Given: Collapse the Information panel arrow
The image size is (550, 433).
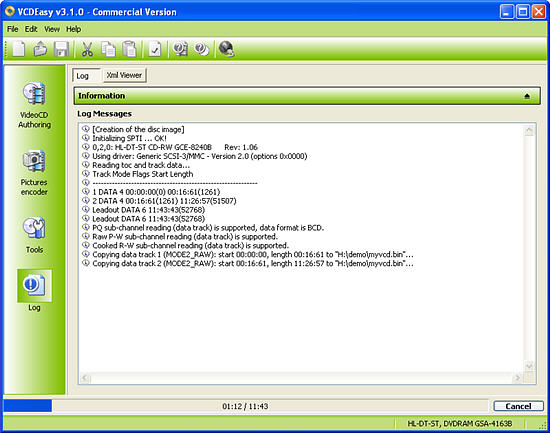Looking at the screenshot, I should (x=527, y=96).
